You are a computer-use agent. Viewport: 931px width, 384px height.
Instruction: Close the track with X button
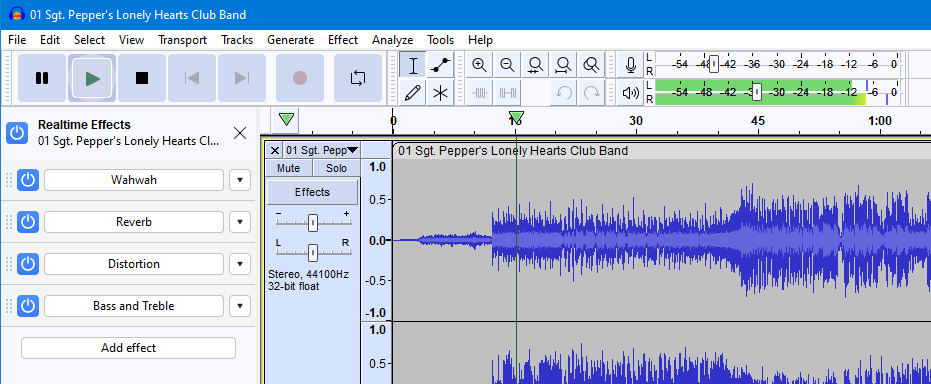[x=274, y=150]
